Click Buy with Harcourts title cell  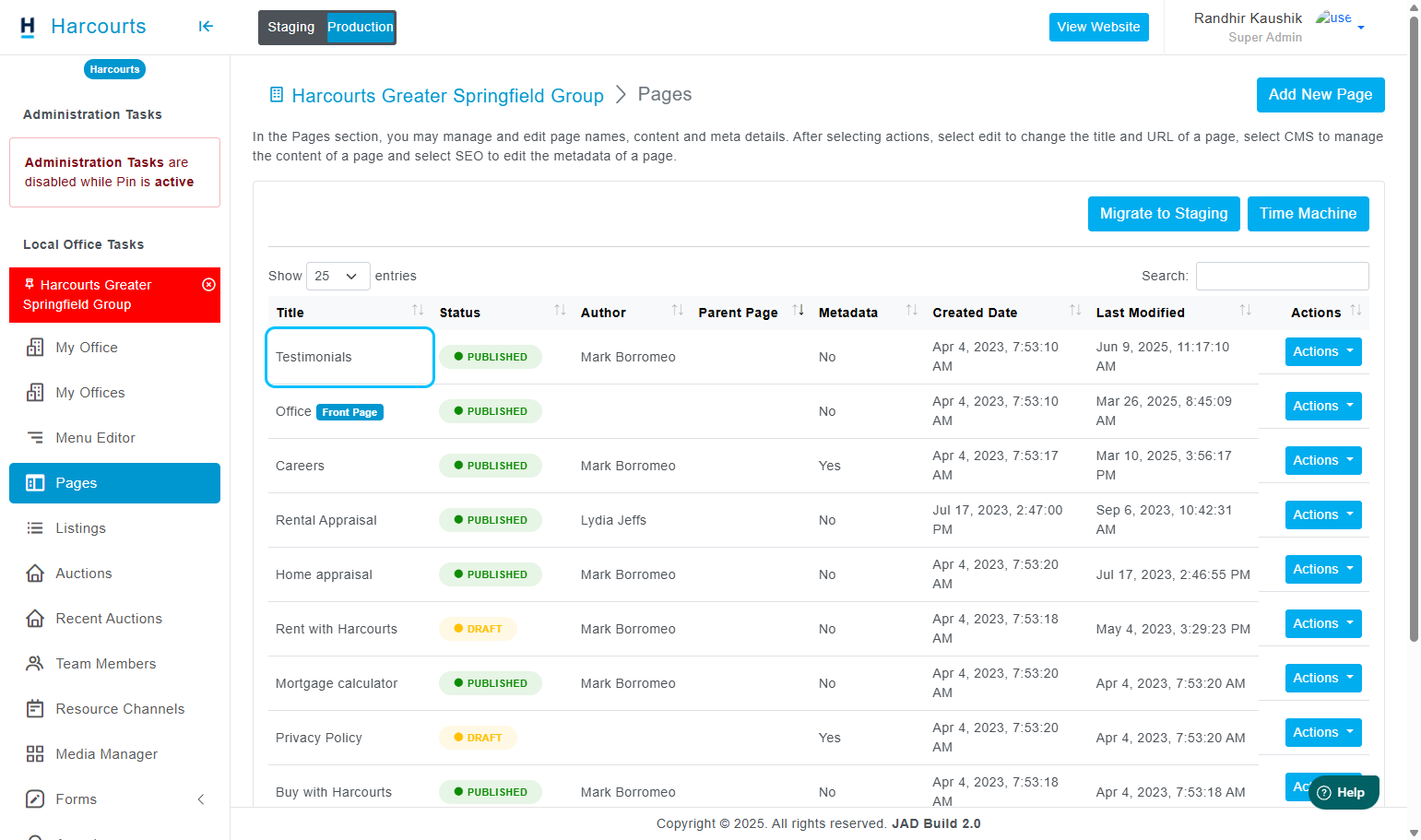pos(349,792)
